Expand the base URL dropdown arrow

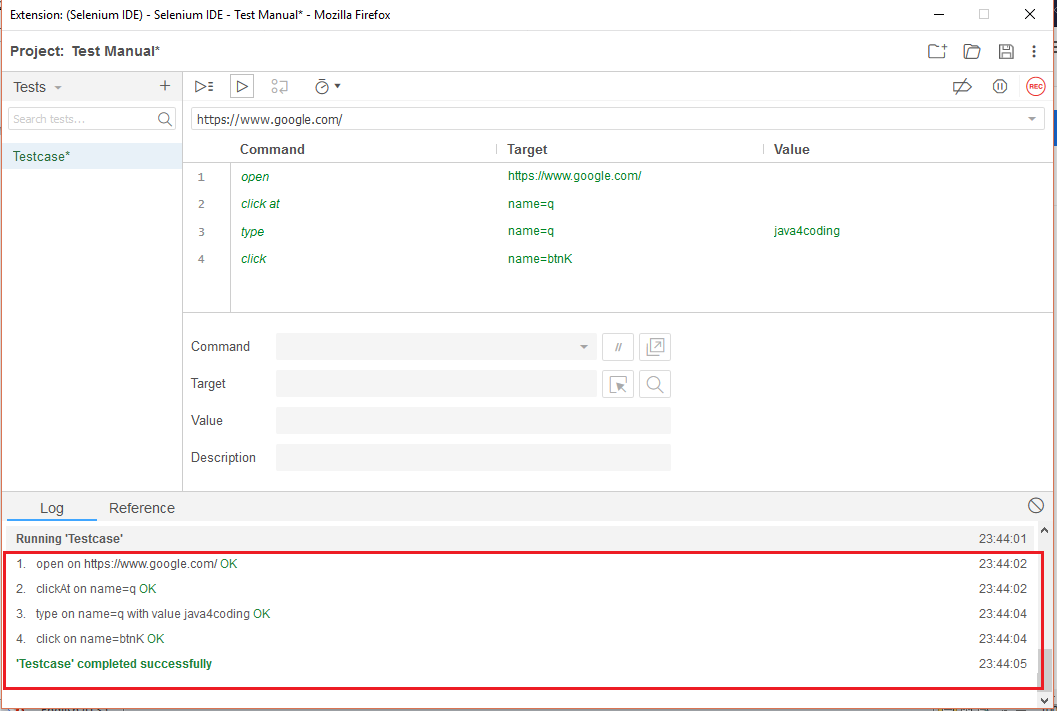1031,119
